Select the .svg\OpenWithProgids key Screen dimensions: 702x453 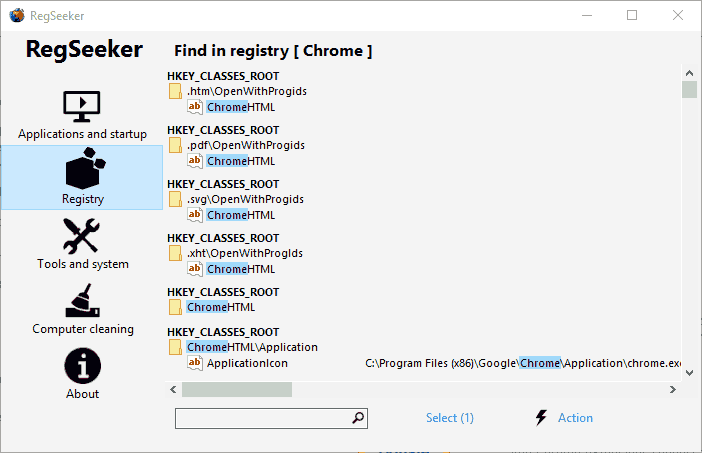point(245,199)
